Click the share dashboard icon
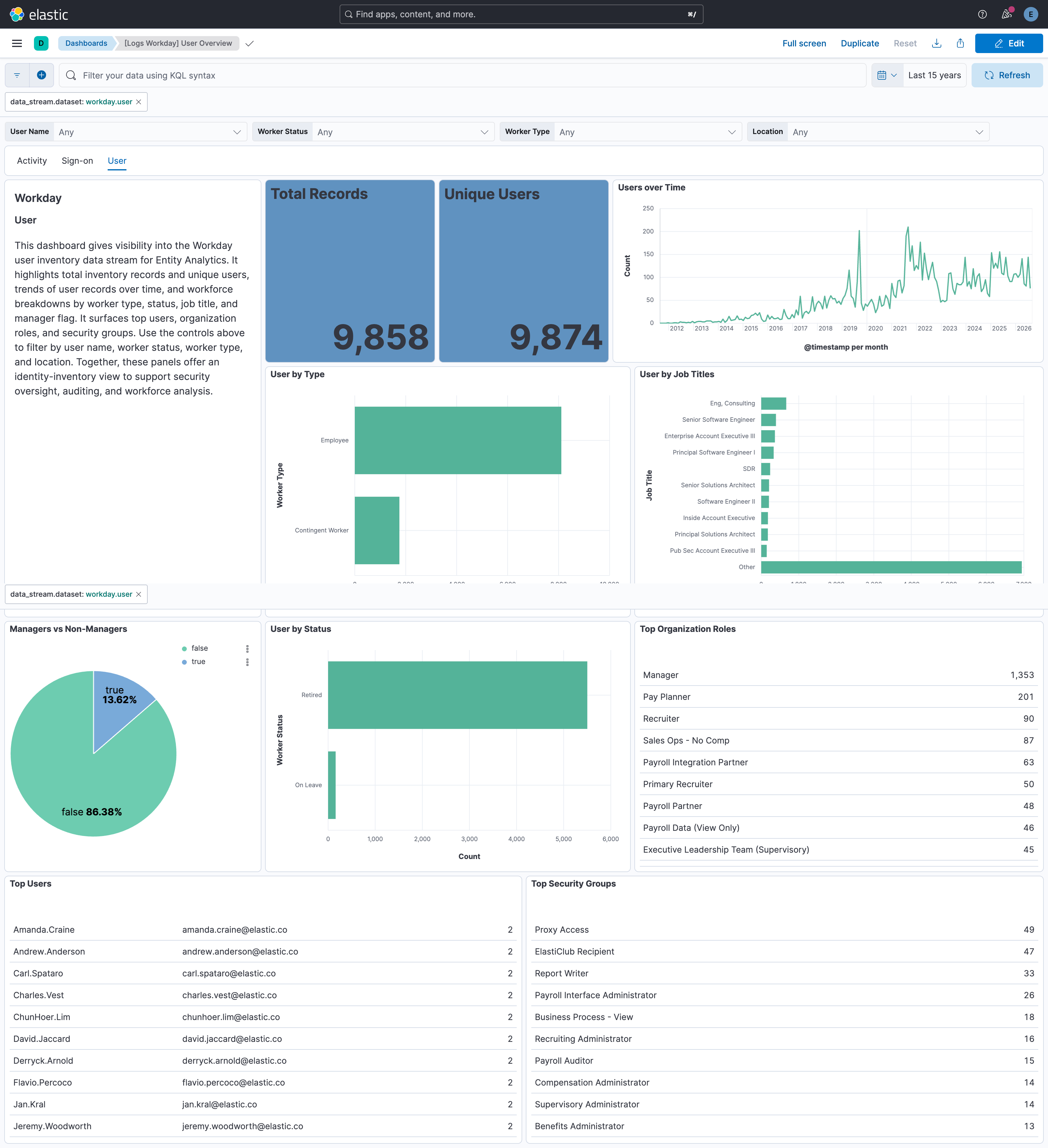 [960, 43]
